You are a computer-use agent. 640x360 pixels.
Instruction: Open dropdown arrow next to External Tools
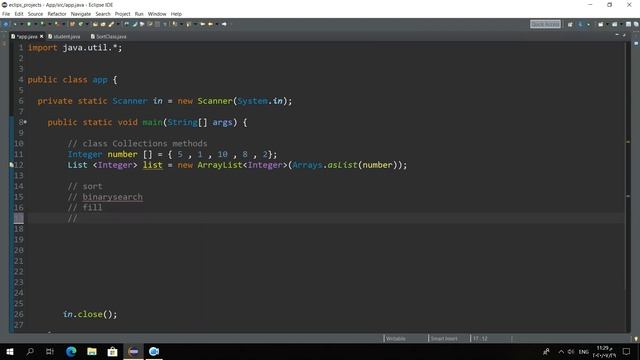pyautogui.click(x=64, y=24)
